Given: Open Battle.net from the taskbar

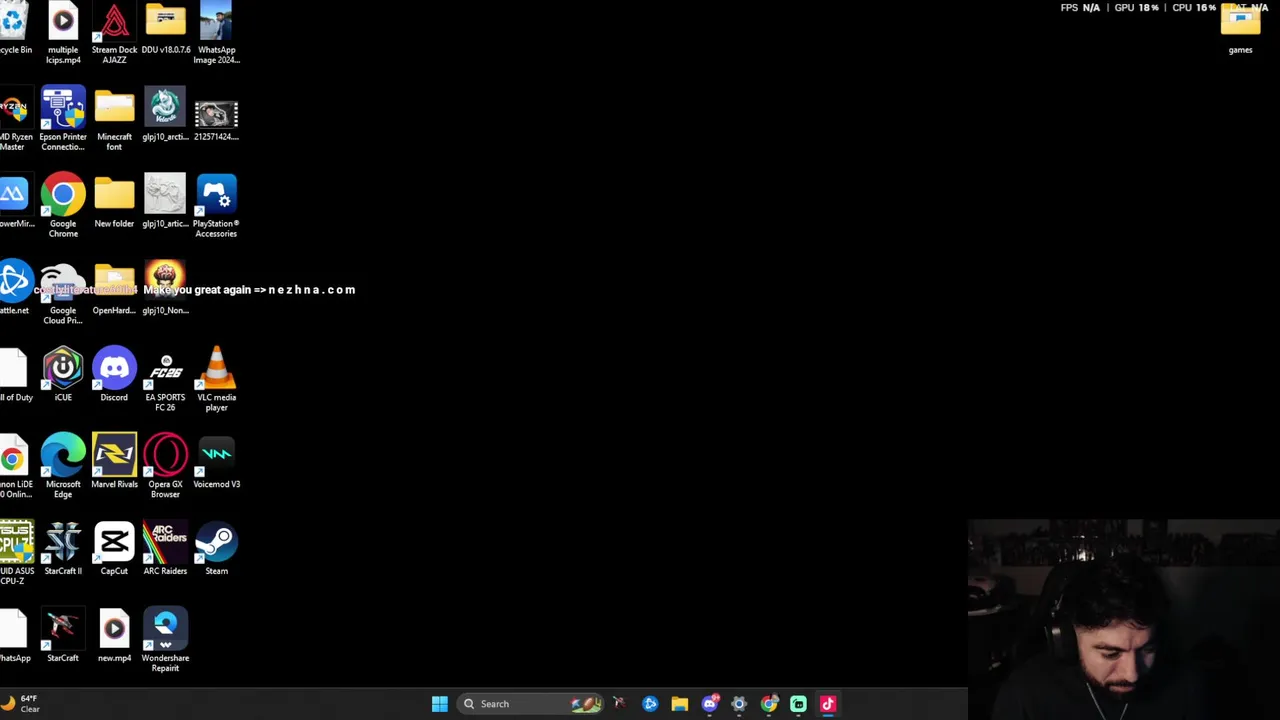Looking at the screenshot, I should (x=650, y=704).
